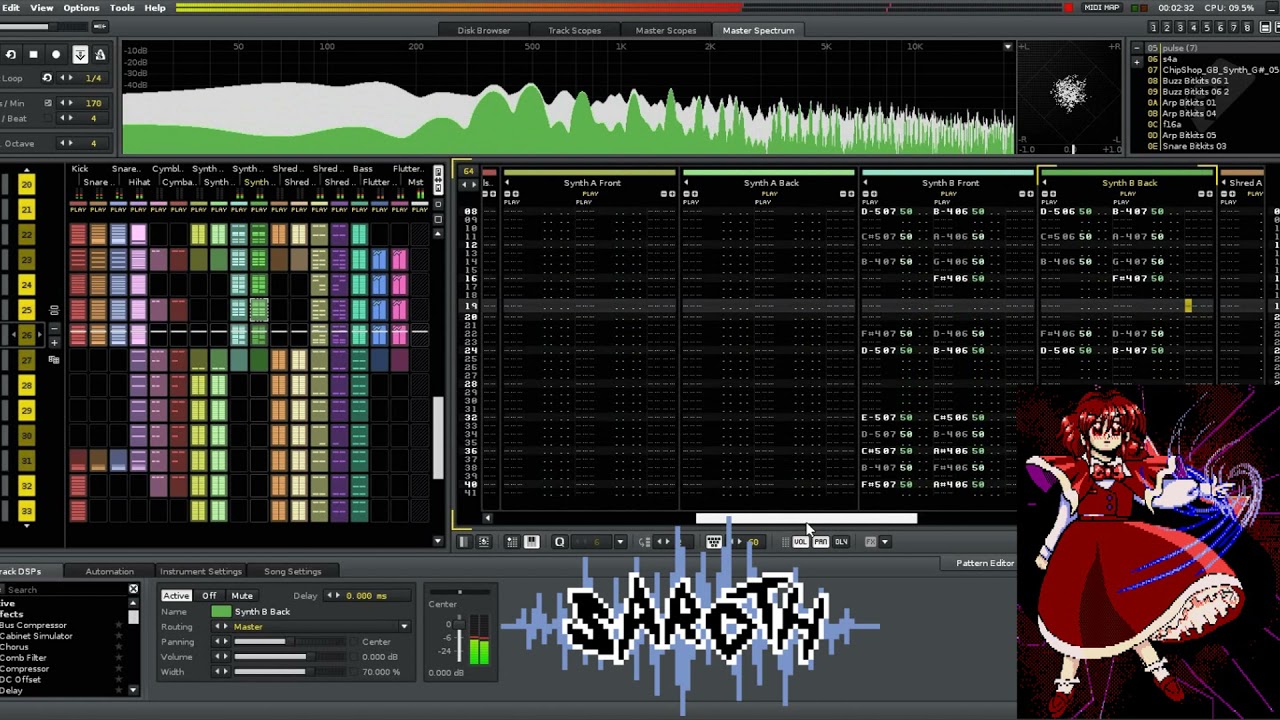Favorite the Chorus effect star
Image resolution: width=1280 pixels, height=720 pixels.
[118, 647]
